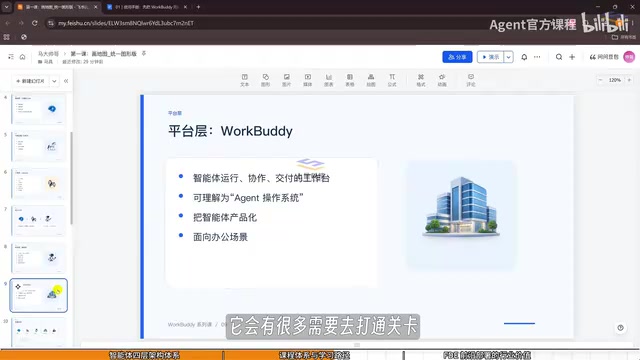Click the star icon beside document title
The width and height of the screenshot is (640, 360).
pos(144,53)
